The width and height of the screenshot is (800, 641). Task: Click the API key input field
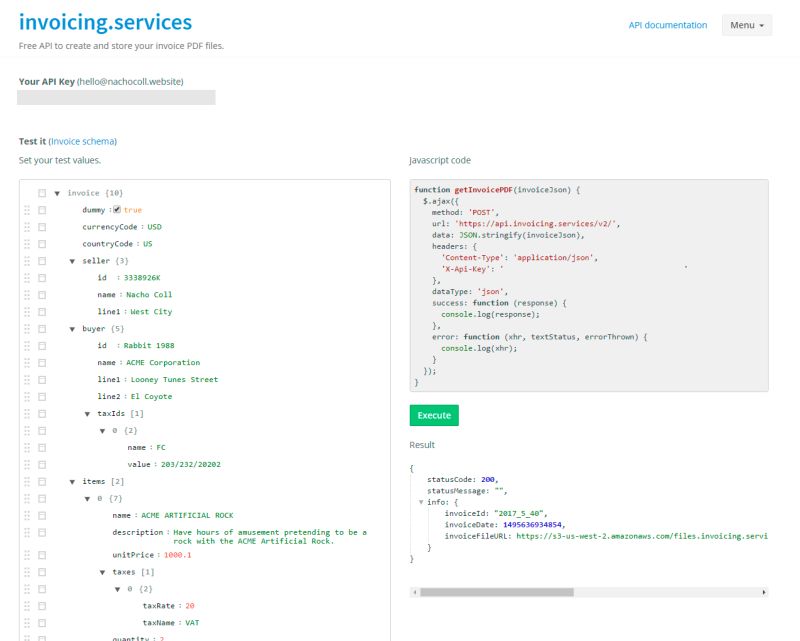[115, 97]
